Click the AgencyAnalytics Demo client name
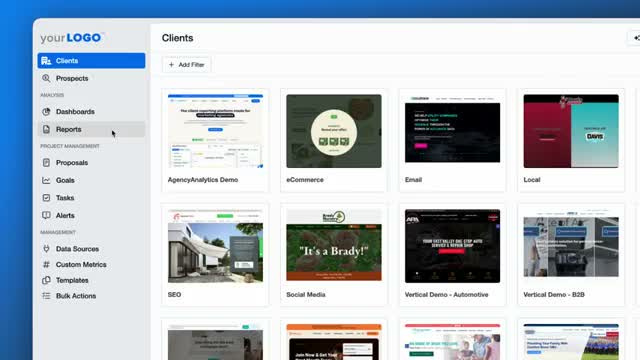The height and width of the screenshot is (360, 640). point(203,180)
